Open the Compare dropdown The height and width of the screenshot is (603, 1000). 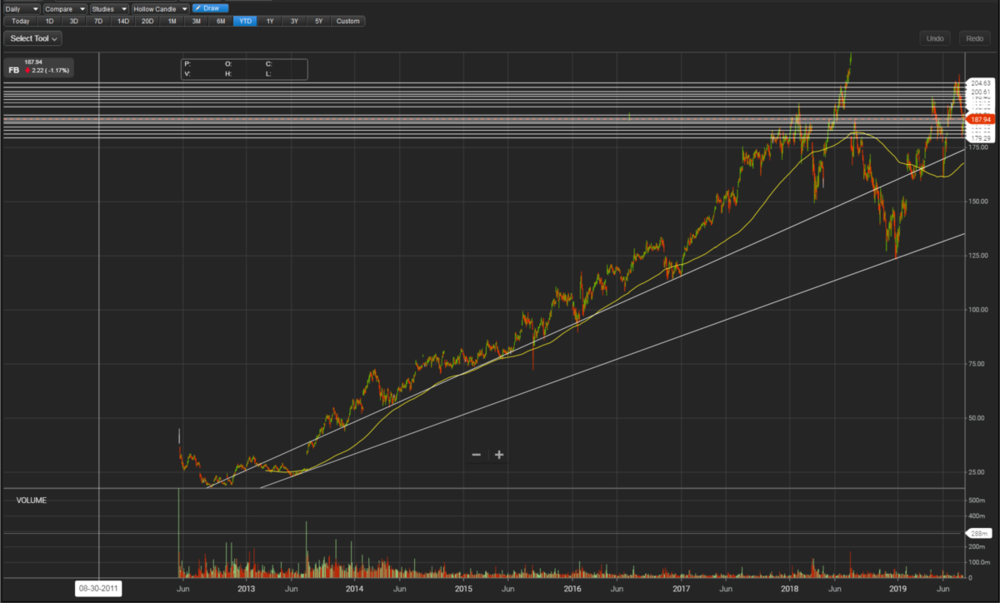64,8
